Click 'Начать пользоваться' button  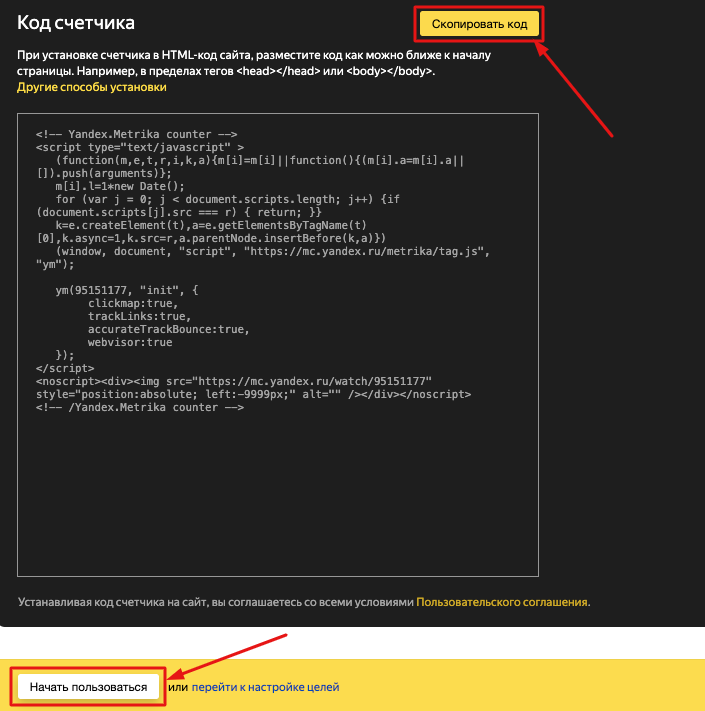[88, 687]
